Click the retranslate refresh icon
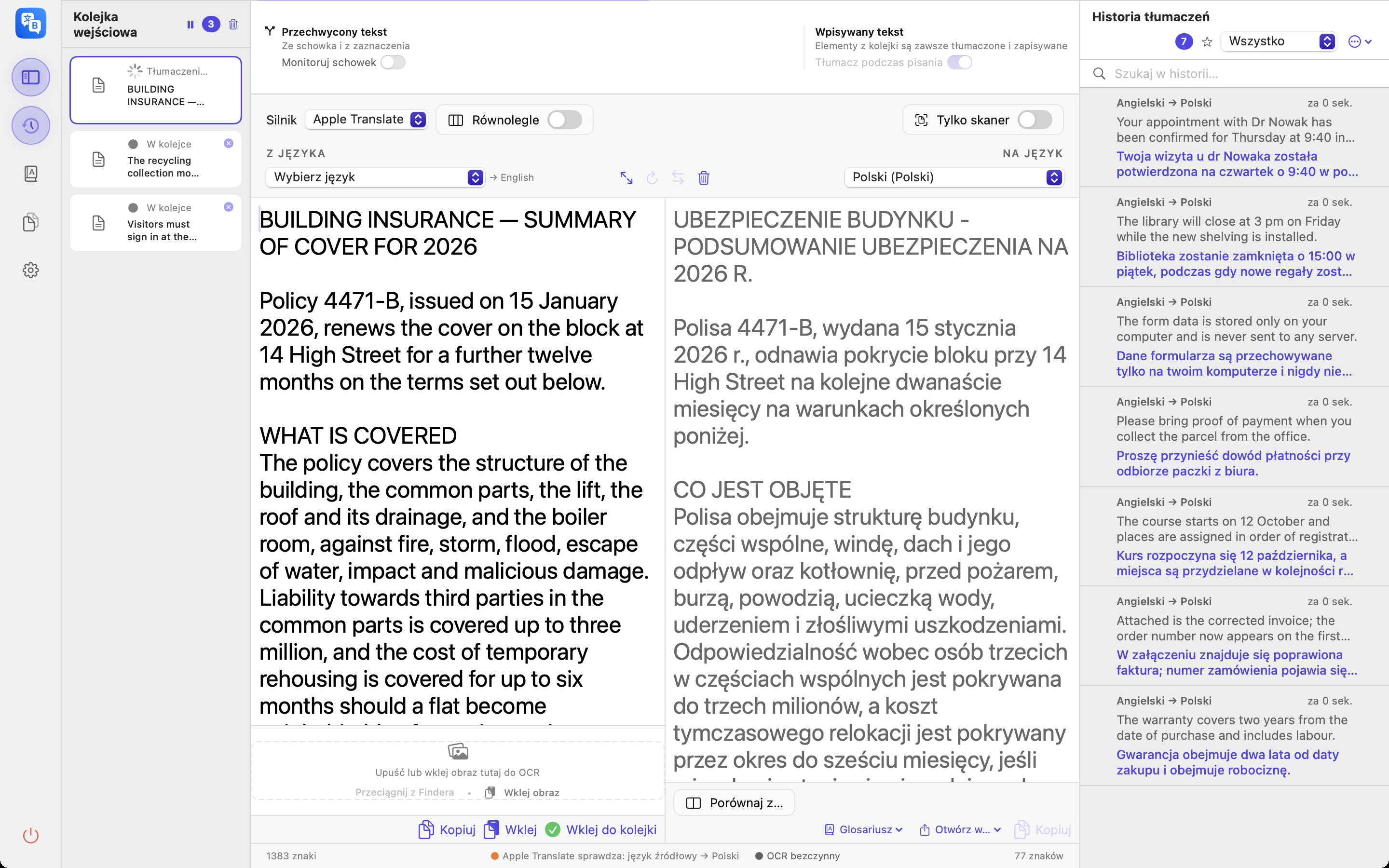This screenshot has height=868, width=1389. pos(652,178)
